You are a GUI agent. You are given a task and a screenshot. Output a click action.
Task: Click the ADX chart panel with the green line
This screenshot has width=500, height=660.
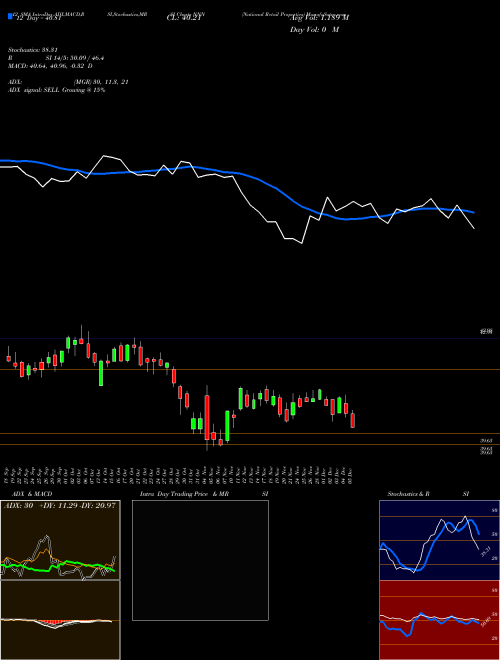click(x=60, y=540)
